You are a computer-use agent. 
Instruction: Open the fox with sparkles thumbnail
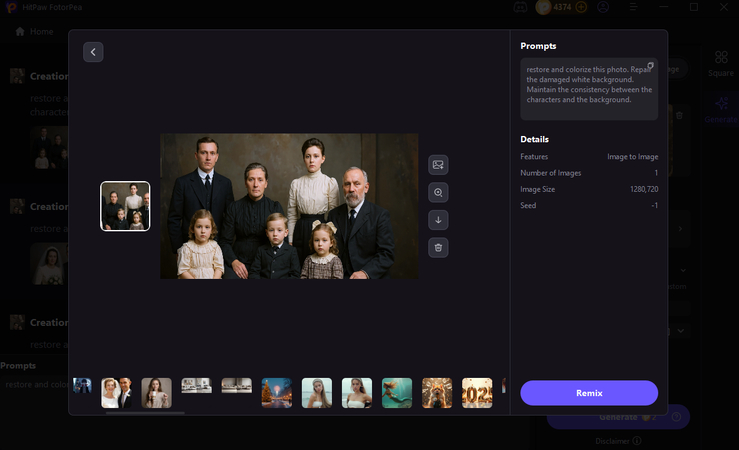437,393
